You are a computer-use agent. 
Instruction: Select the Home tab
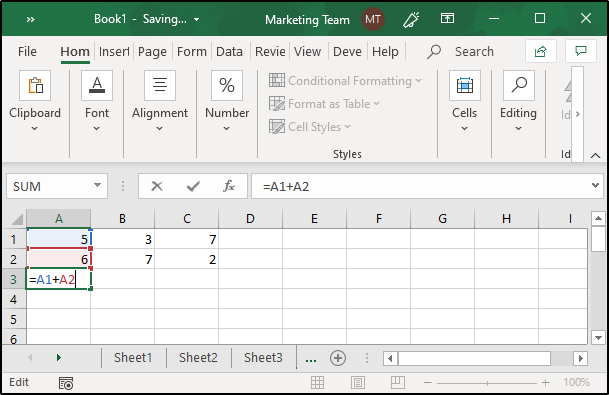point(75,51)
